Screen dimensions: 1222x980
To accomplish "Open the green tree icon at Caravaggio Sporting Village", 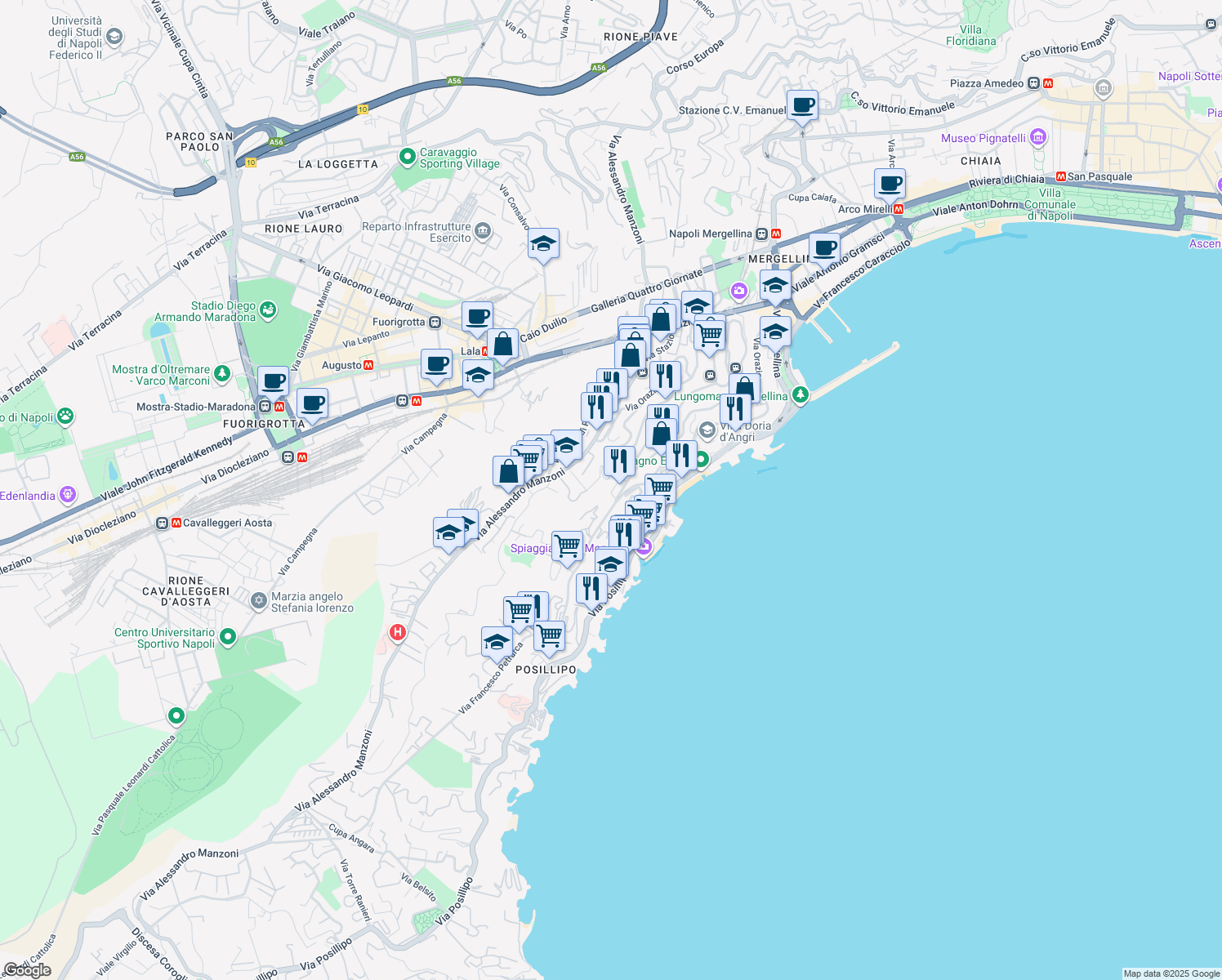I will coord(407,156).
